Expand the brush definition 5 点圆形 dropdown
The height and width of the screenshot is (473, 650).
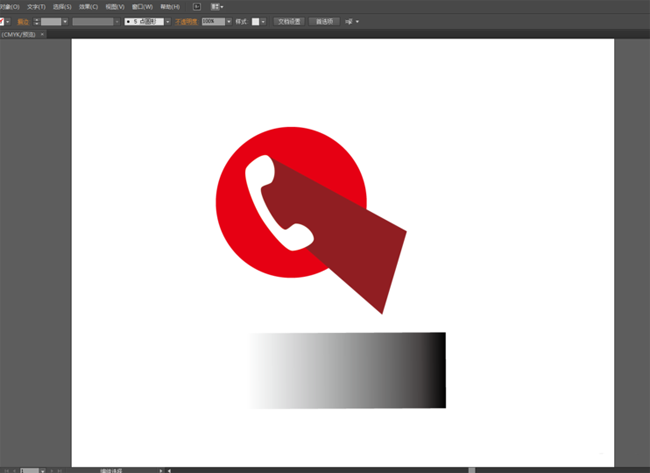click(x=168, y=21)
